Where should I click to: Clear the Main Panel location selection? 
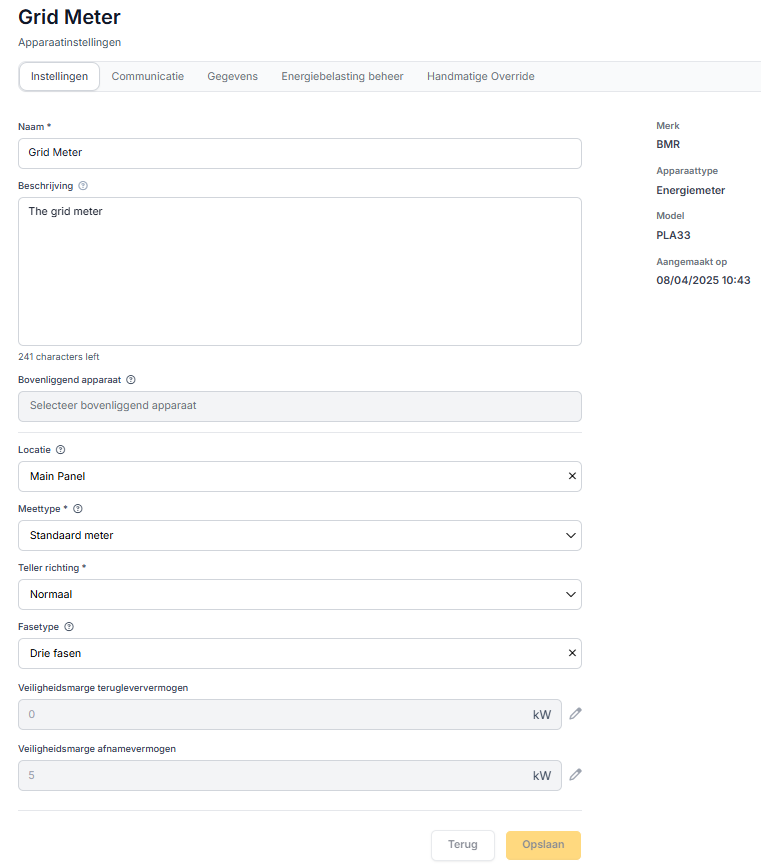click(x=572, y=476)
